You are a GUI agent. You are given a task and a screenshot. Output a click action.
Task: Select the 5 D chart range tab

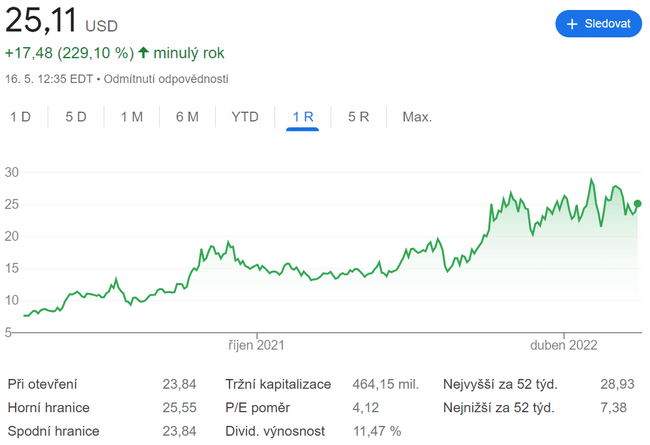click(76, 117)
